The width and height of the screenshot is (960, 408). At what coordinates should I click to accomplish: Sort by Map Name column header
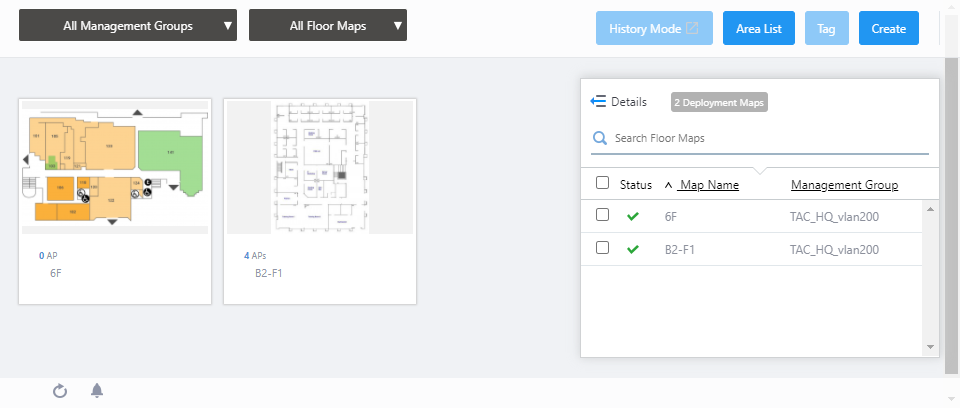pyautogui.click(x=709, y=185)
